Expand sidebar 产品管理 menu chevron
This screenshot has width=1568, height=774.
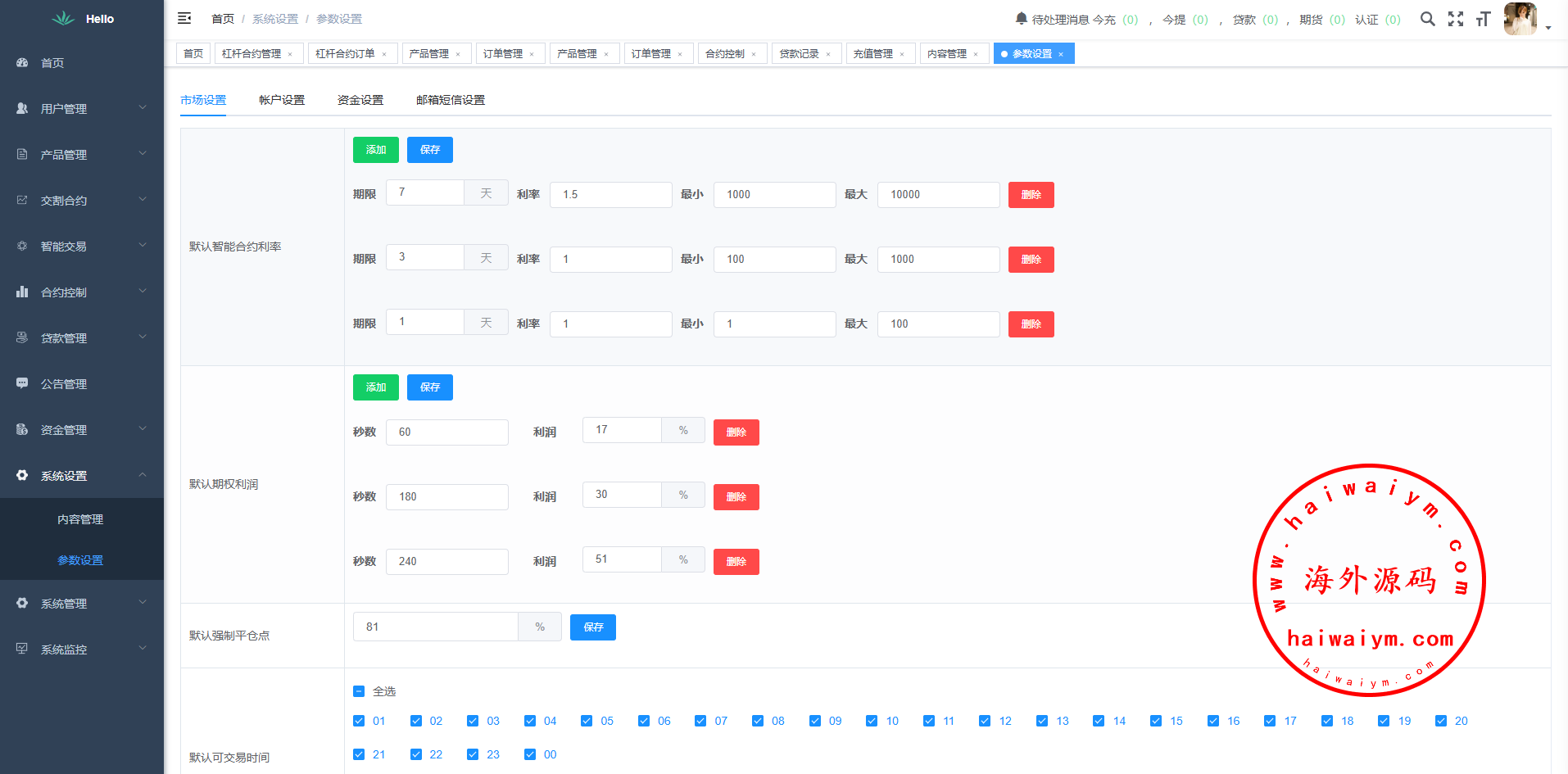click(143, 153)
